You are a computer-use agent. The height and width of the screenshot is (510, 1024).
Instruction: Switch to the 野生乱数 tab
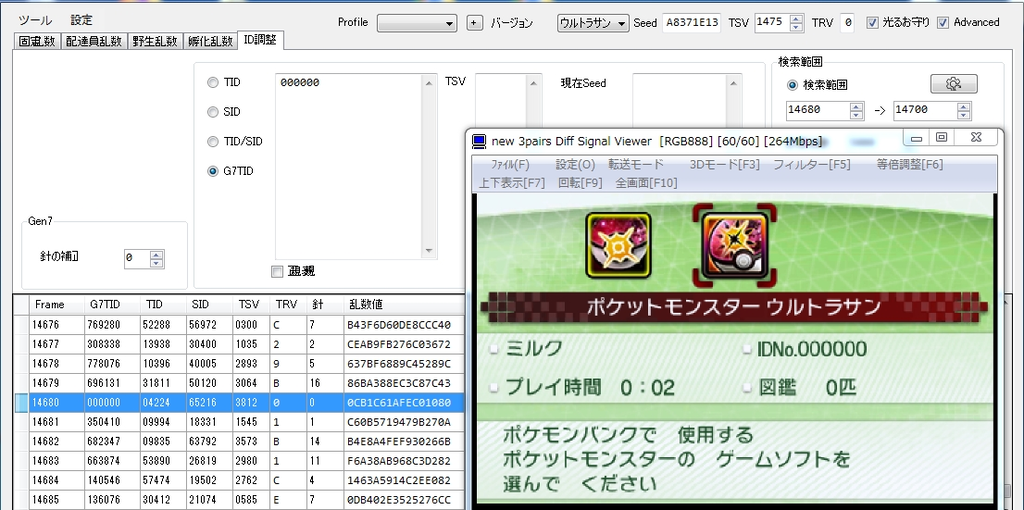(155, 41)
